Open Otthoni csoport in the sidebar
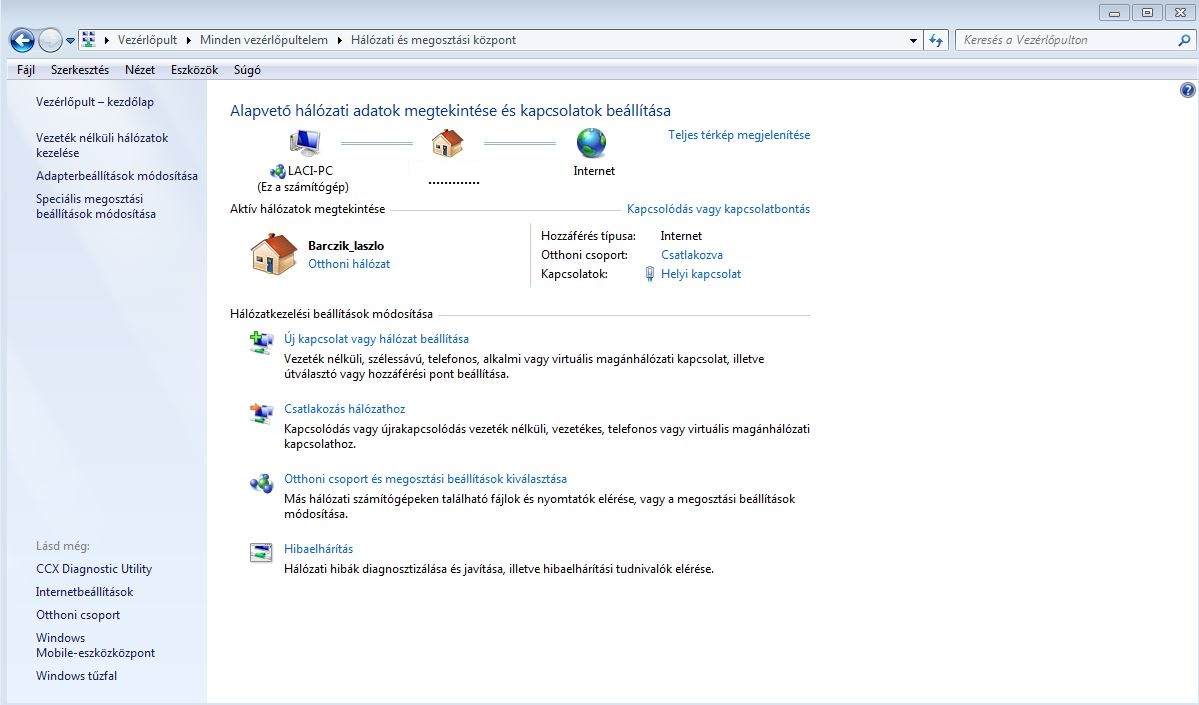 [x=78, y=615]
